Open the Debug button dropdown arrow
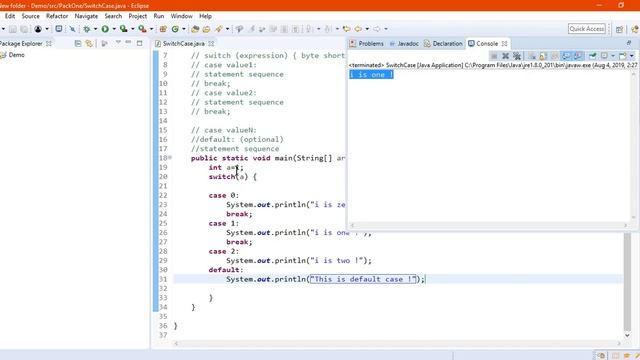This screenshot has height=360, width=640. coord(95,29)
